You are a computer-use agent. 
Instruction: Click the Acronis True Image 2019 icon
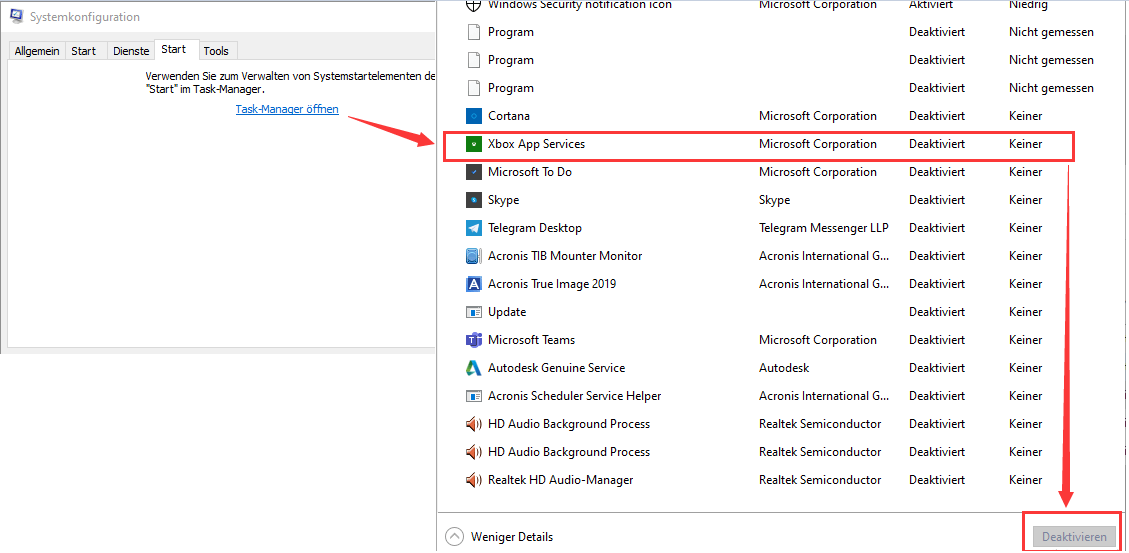[473, 284]
